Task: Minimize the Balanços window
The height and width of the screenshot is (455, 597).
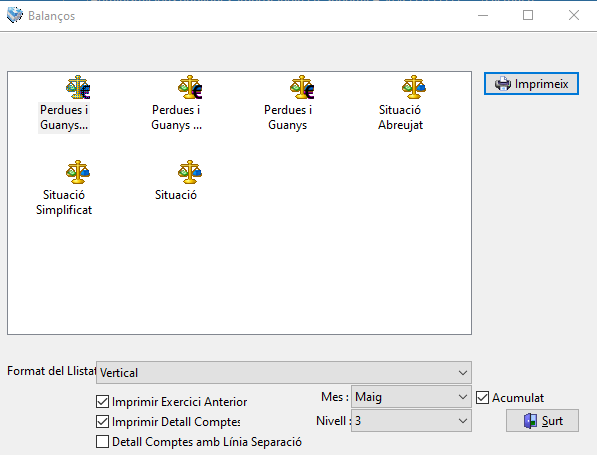Action: [483, 15]
